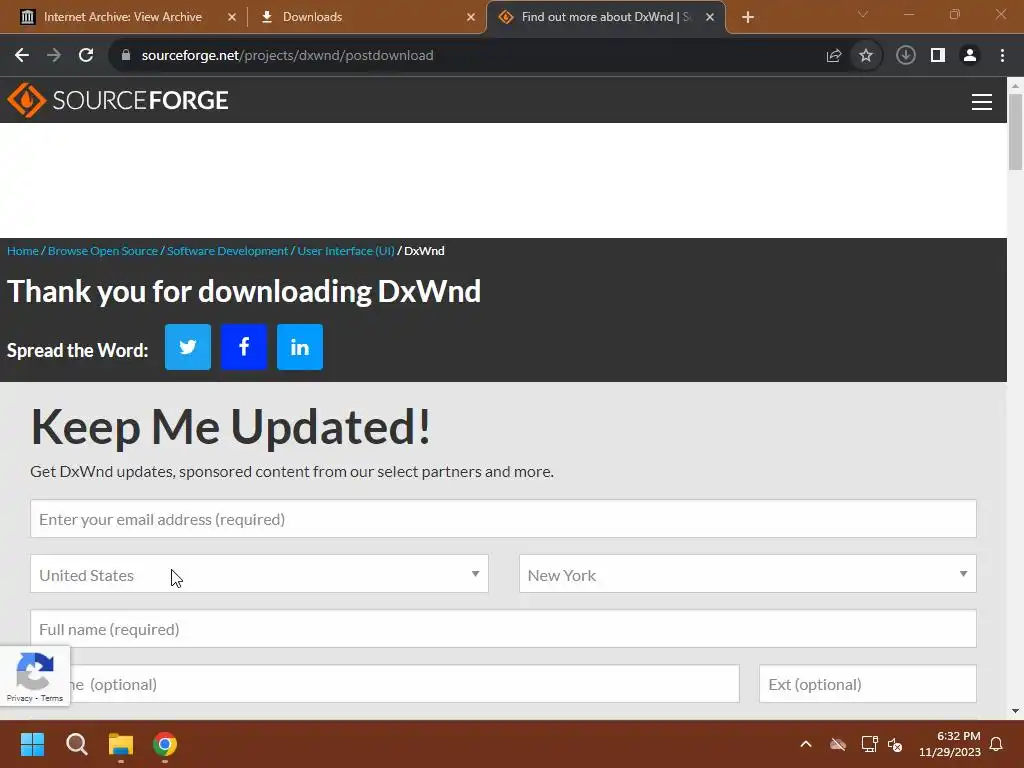This screenshot has width=1024, height=768.
Task: Open Windows Start menu
Action: pos(32,744)
